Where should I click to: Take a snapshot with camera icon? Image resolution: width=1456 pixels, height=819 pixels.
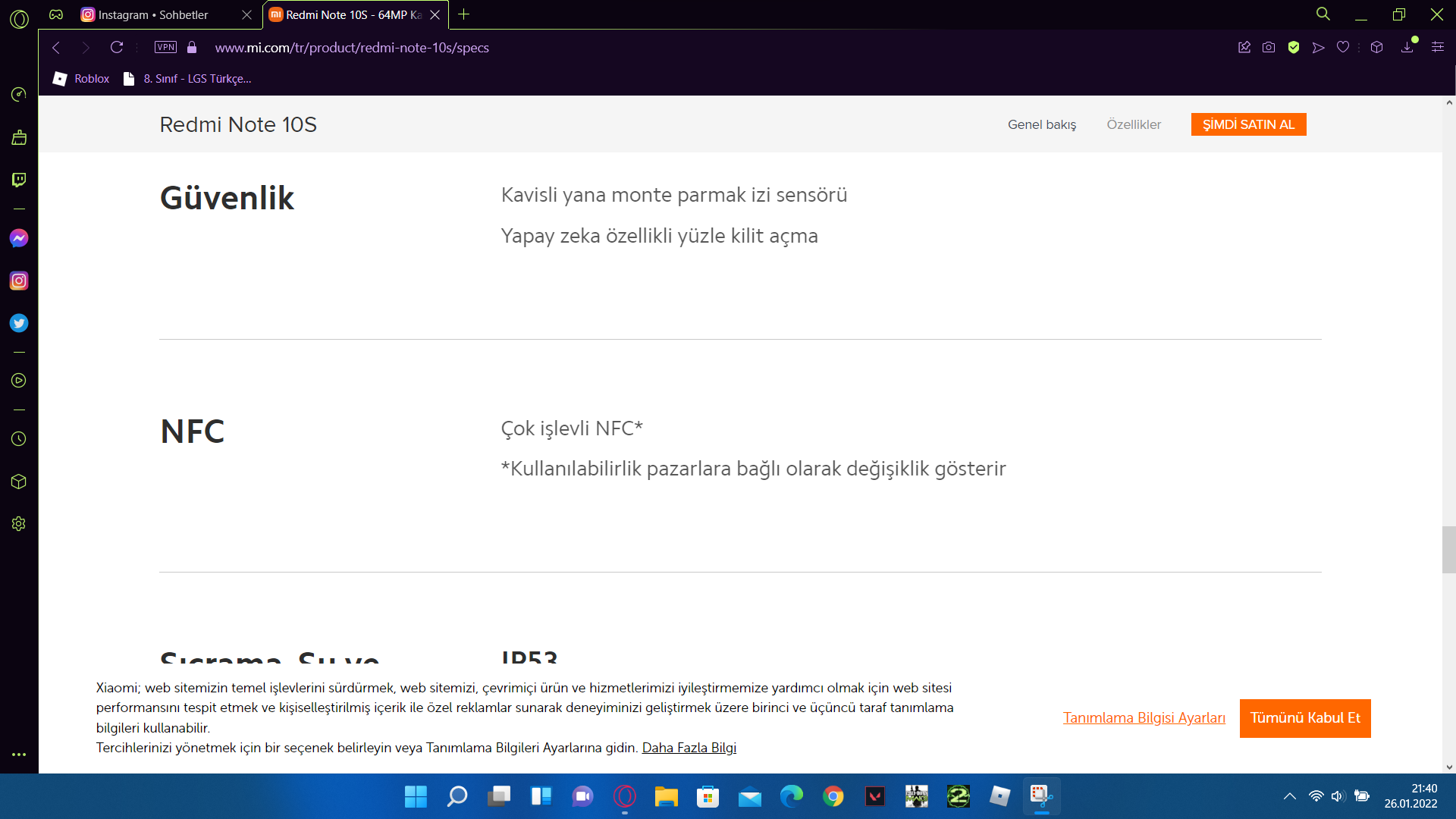click(1269, 47)
